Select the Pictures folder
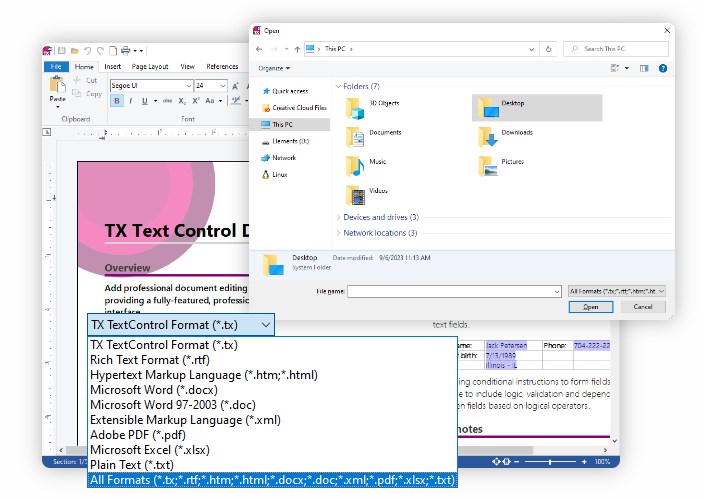The image size is (703, 501). point(500,166)
